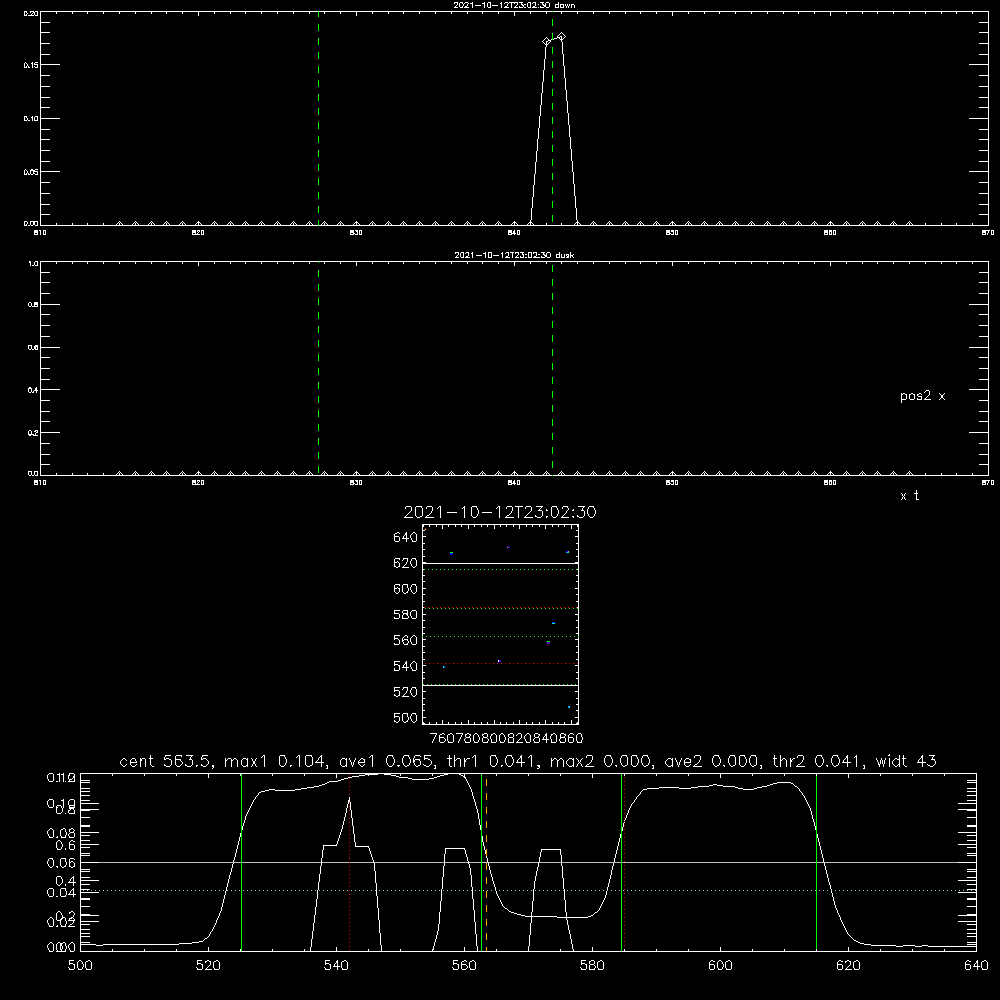Click the right diamond marker on dawn peak
Screen dimensions: 1000x1000
(x=561, y=37)
